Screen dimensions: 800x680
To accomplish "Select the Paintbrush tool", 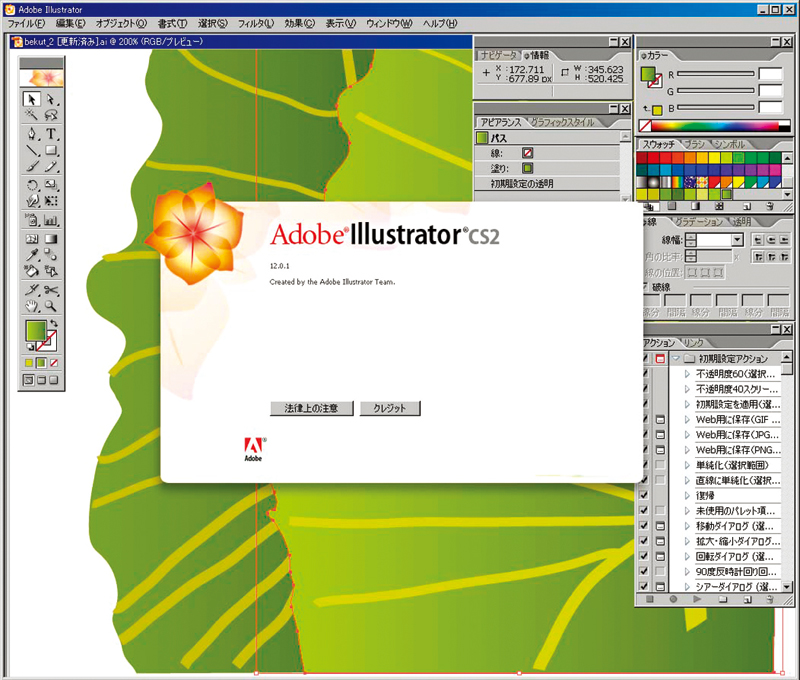I will coord(32,166).
